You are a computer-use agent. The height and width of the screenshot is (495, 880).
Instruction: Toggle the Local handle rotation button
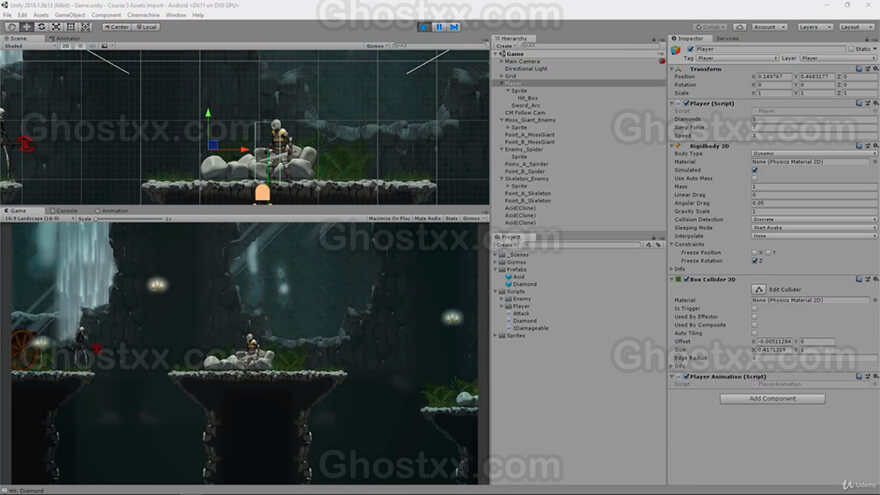coord(146,27)
